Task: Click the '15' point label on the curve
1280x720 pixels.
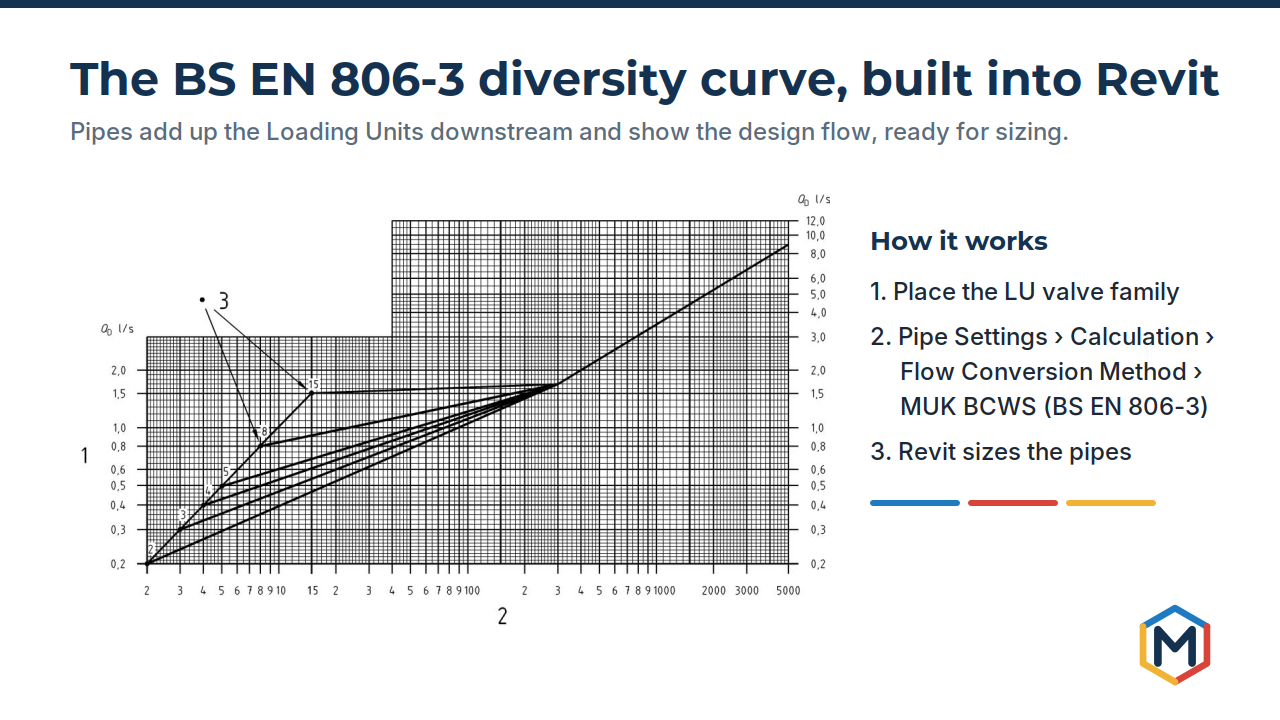Action: coord(313,385)
